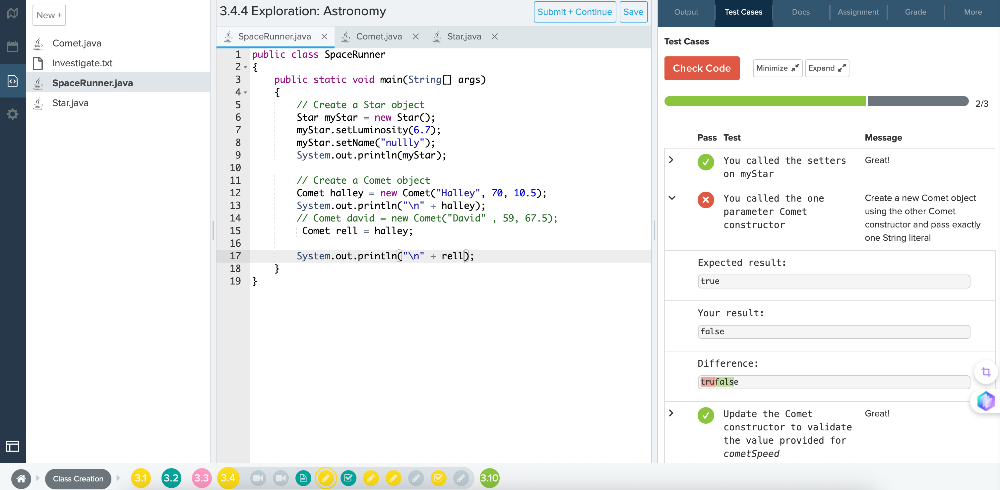Image resolution: width=1000 pixels, height=490 pixels.
Task: Open the gray pencil icon beside 3.10 badge
Action: [460, 478]
